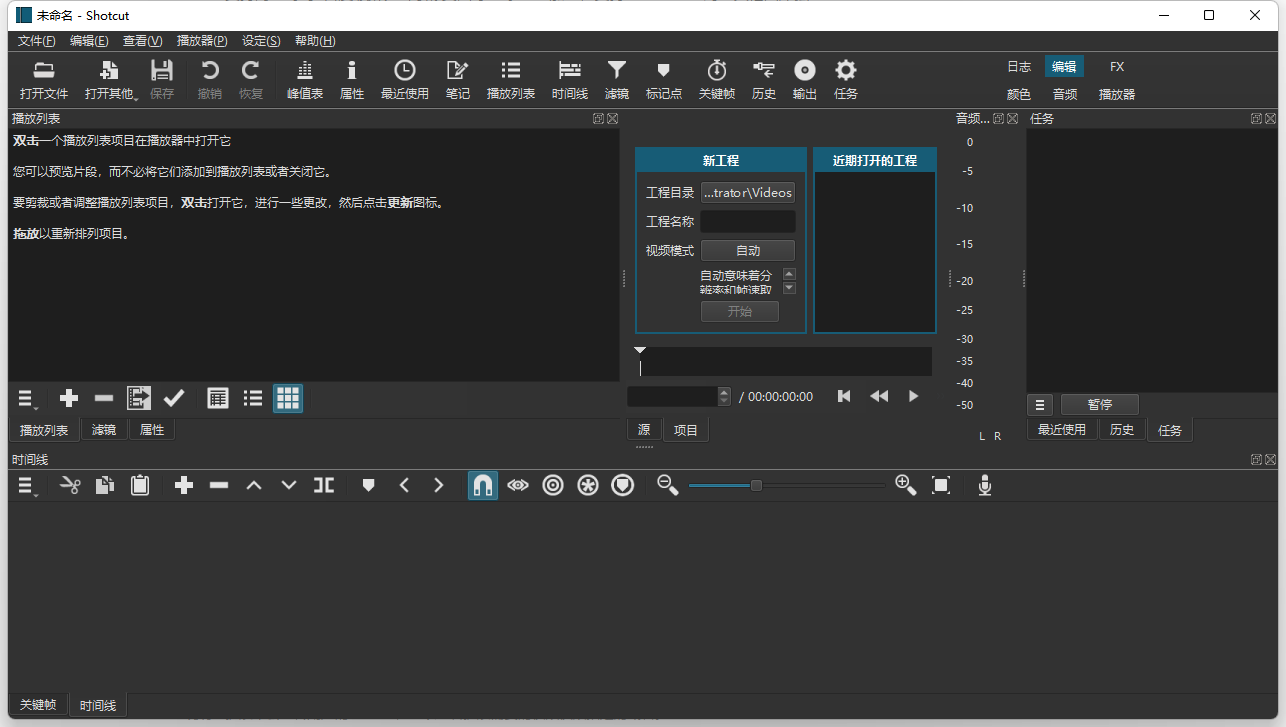1286x727 pixels.
Task: Click the 暂停 button in tasks panel
Action: [1099, 405]
